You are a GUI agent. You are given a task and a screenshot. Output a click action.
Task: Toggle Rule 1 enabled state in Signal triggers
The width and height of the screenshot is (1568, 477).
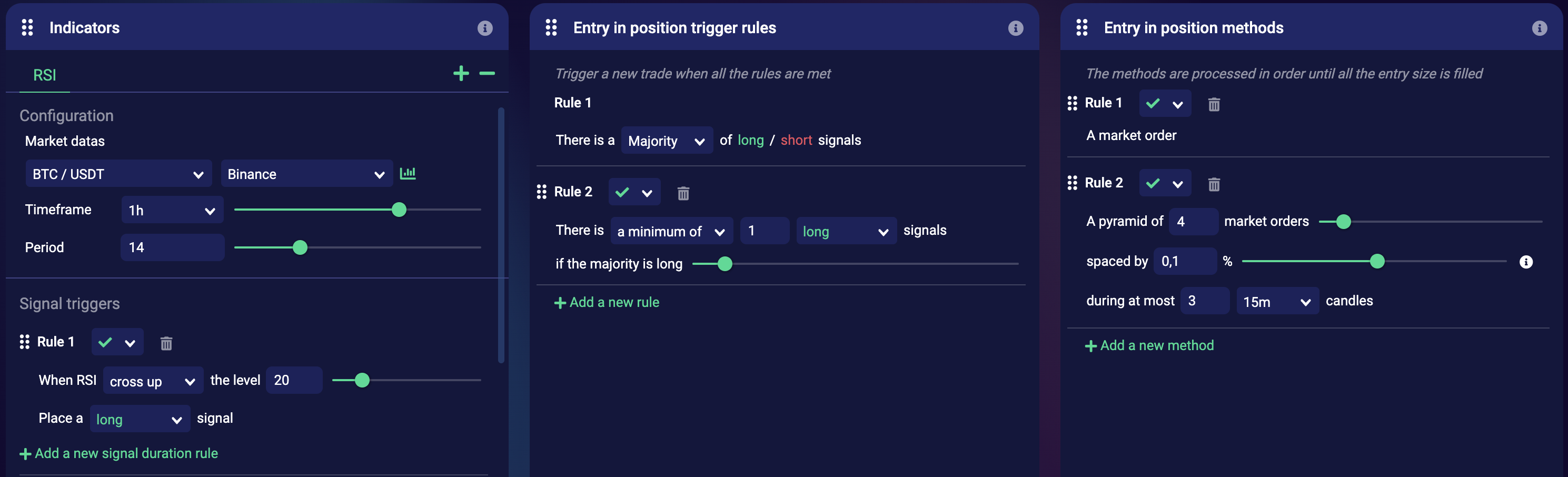pyautogui.click(x=106, y=342)
